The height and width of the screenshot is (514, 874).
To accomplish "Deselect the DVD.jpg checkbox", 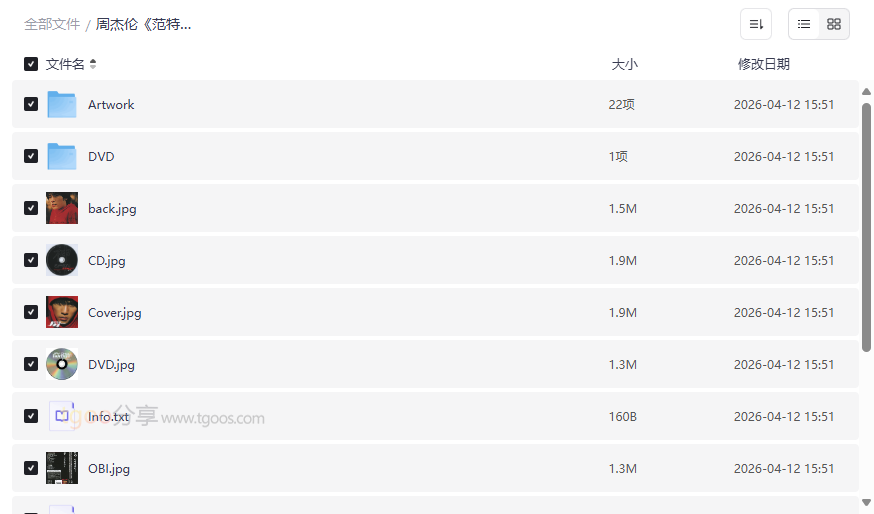I will click(31, 364).
